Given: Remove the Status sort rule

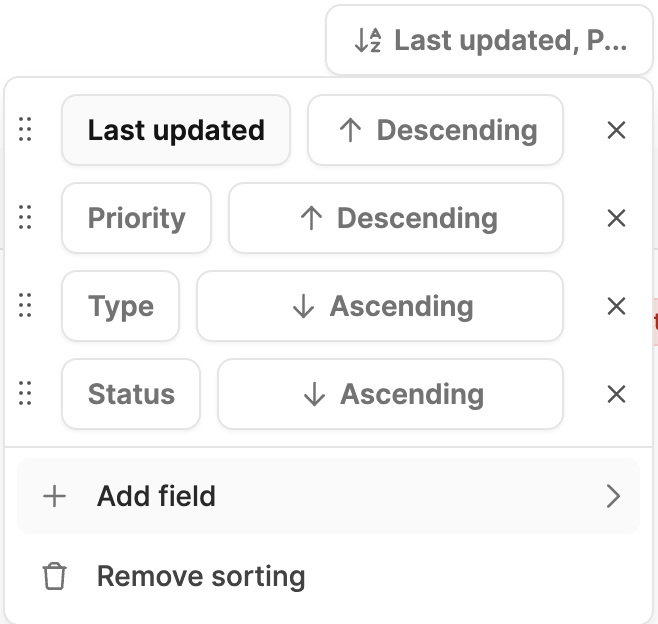Looking at the screenshot, I should pyautogui.click(x=617, y=394).
